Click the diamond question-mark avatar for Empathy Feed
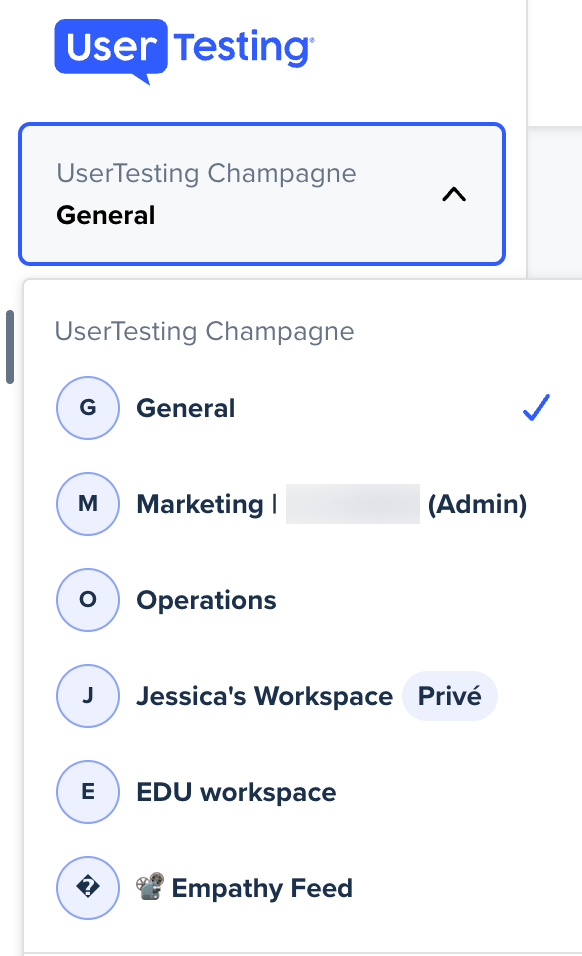 pos(88,888)
